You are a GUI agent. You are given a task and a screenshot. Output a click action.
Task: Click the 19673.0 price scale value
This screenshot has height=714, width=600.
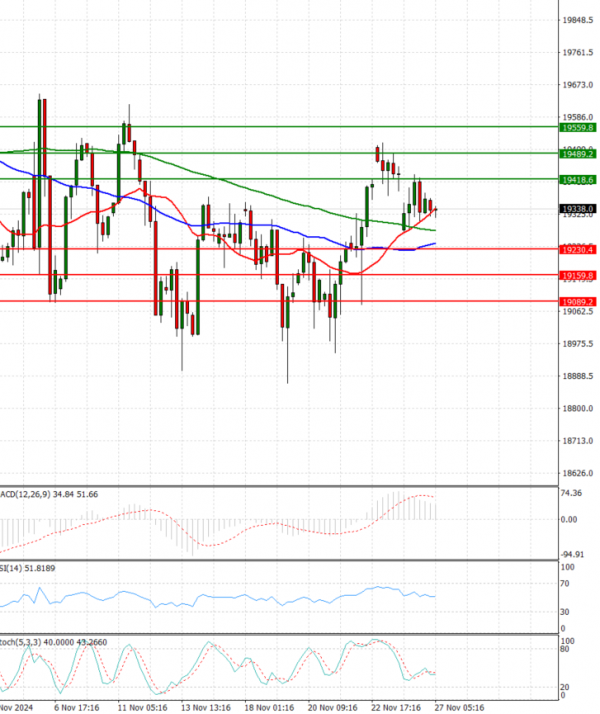[578, 85]
